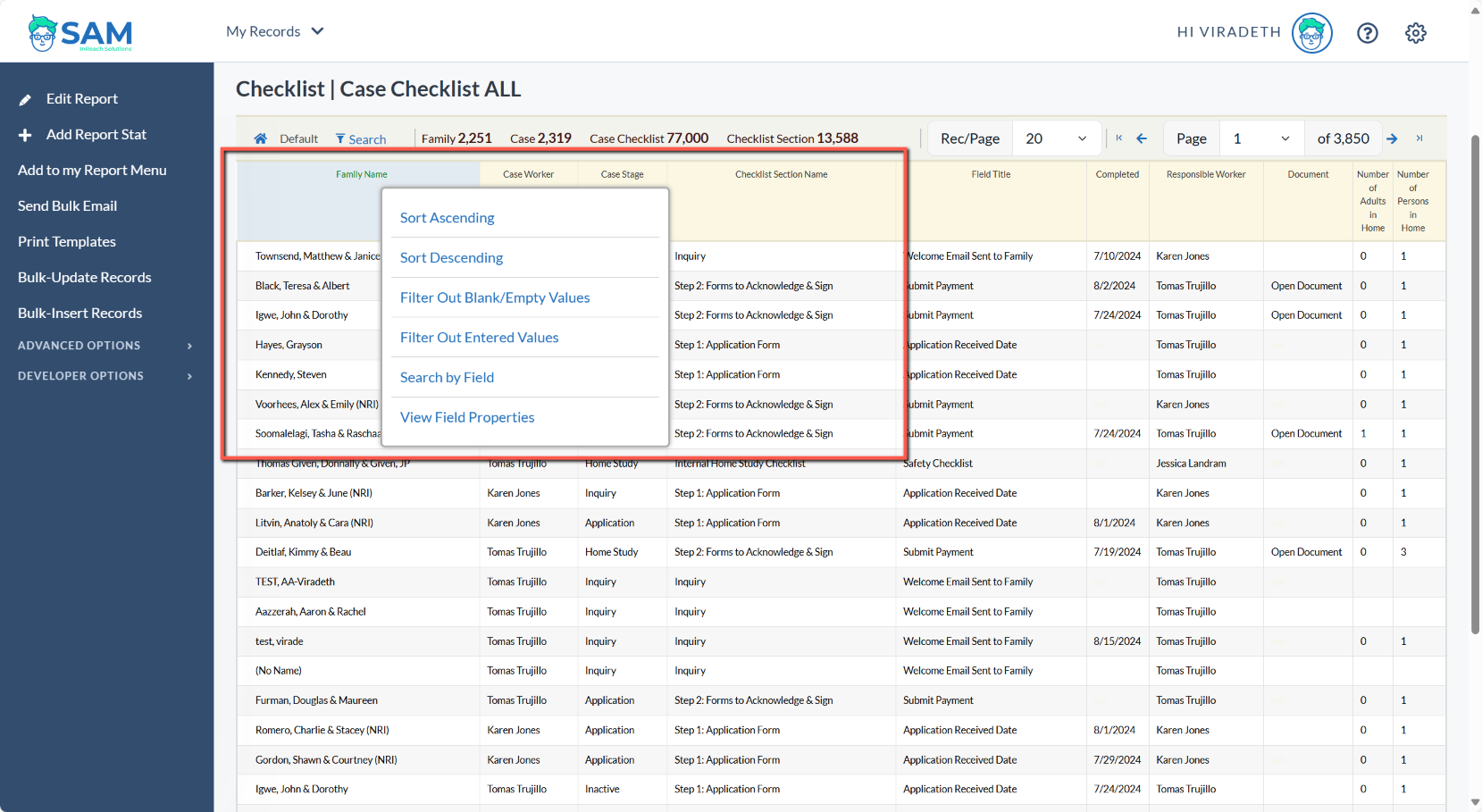This screenshot has height=812, width=1482.
Task: Go to next page arrow
Action: point(1392,138)
